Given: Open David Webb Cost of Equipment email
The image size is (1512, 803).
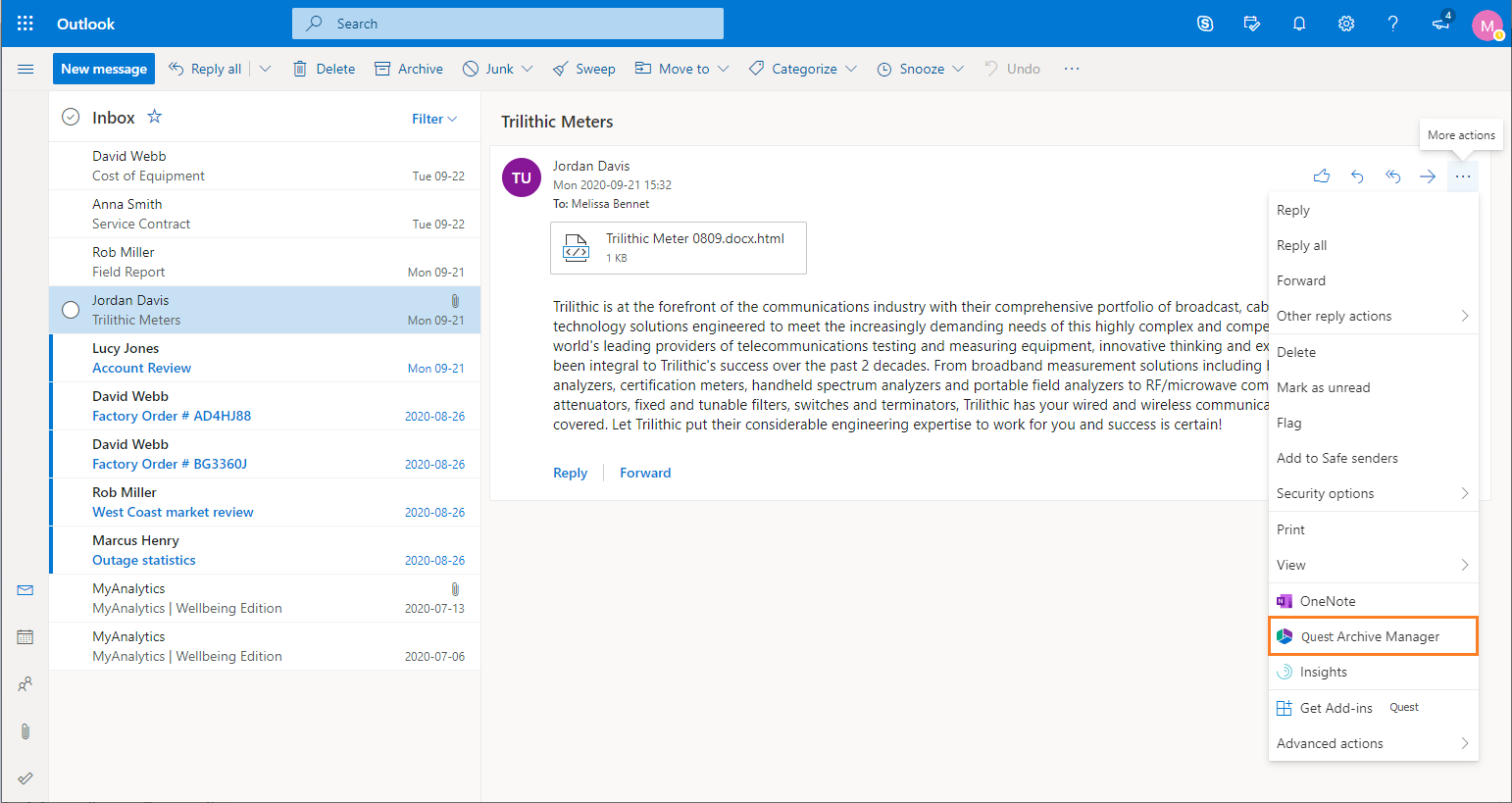Looking at the screenshot, I should click(265, 166).
